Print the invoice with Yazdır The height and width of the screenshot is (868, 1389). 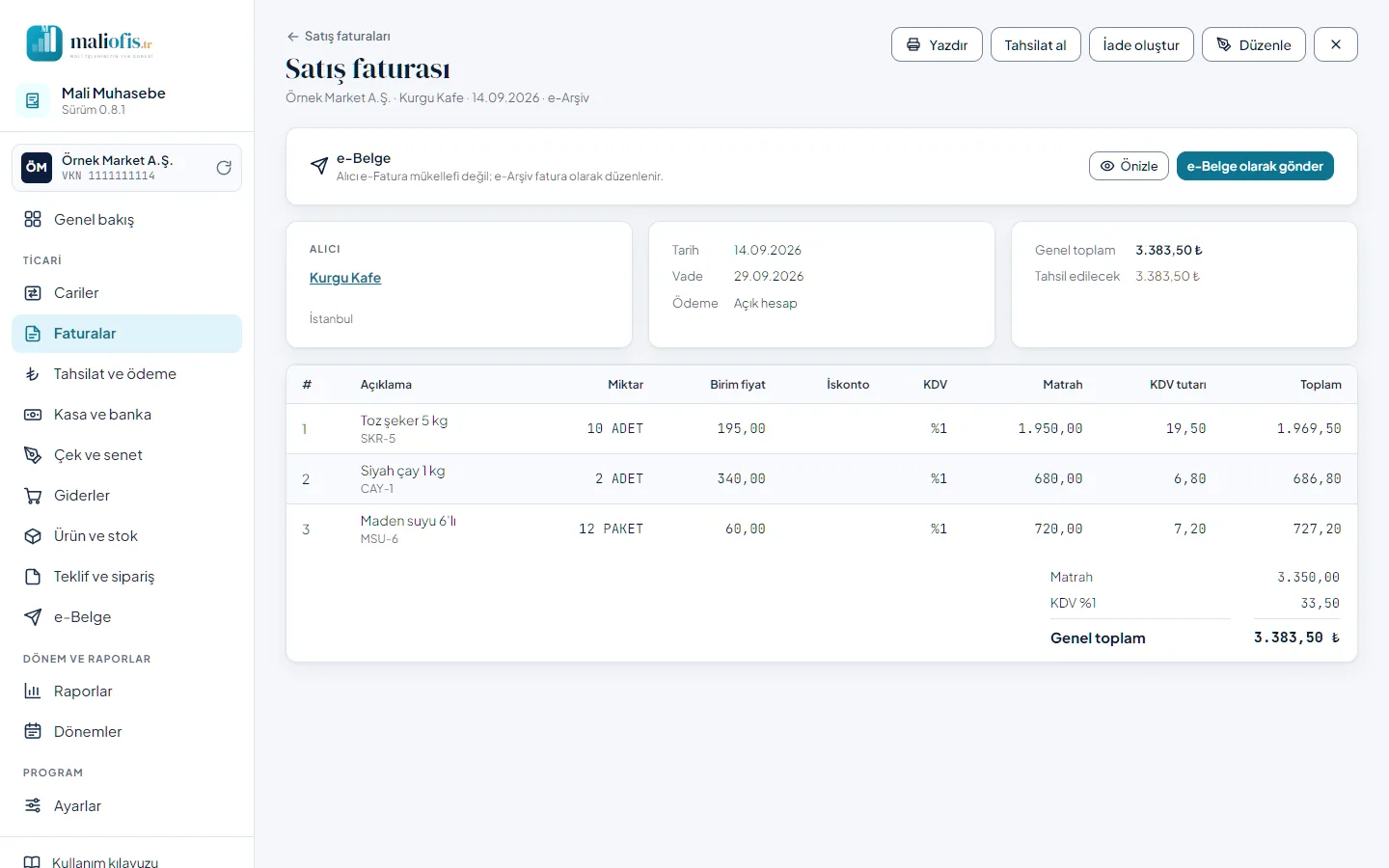[x=937, y=44]
